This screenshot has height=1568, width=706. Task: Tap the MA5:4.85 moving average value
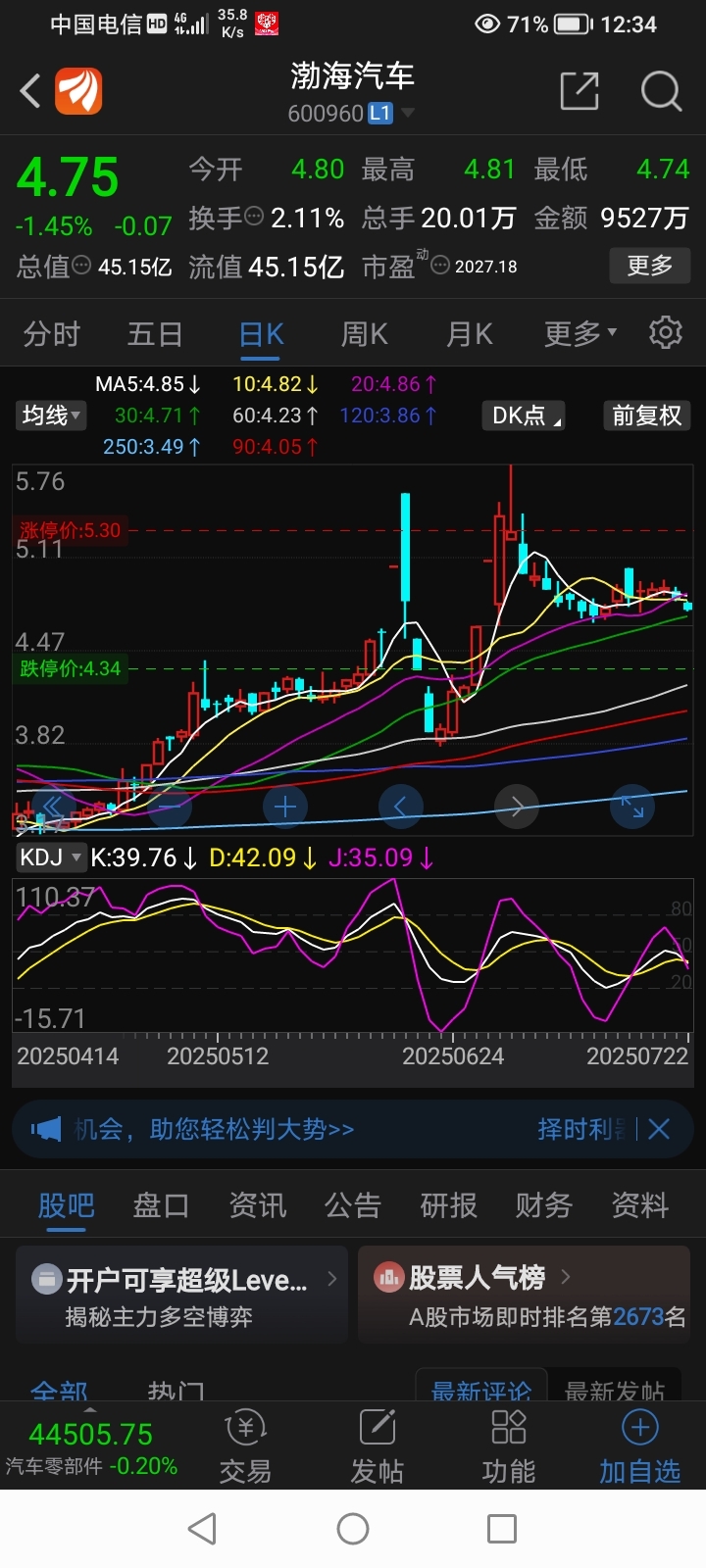(147, 384)
